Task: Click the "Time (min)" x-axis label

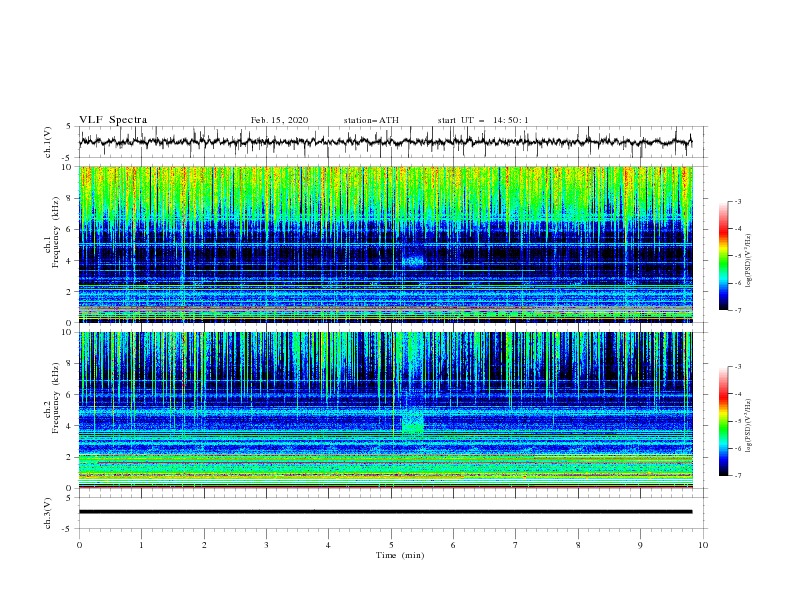Action: coord(400,555)
